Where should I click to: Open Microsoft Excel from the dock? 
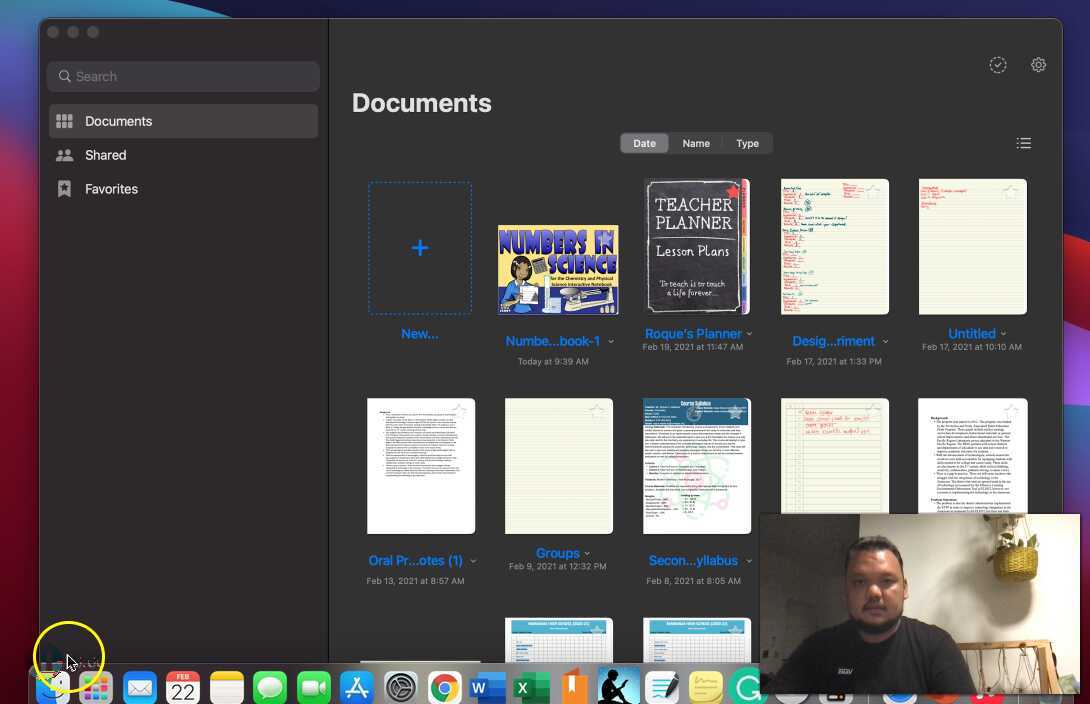(x=531, y=688)
